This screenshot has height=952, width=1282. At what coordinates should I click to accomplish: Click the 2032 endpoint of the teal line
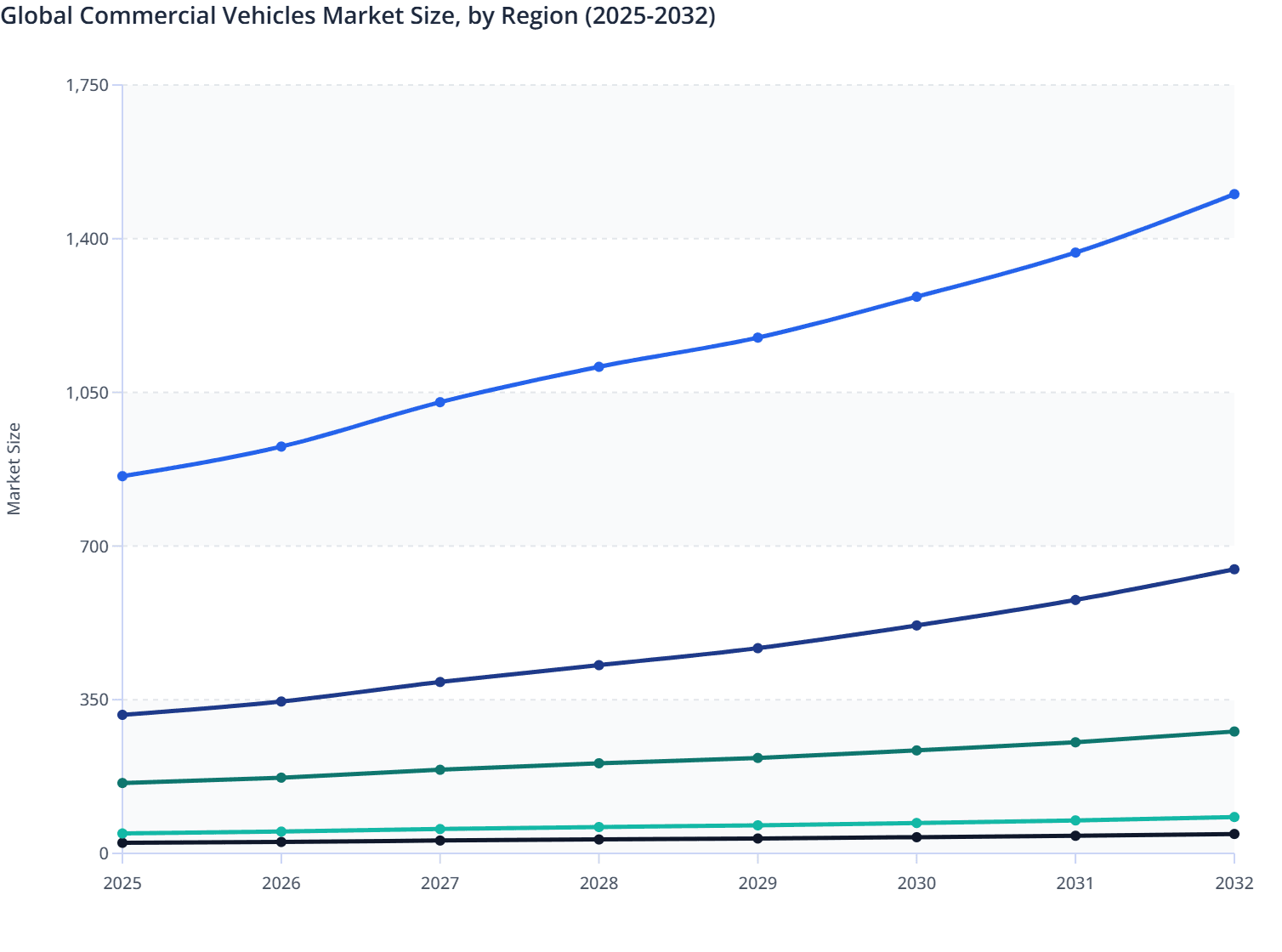[x=1234, y=818]
